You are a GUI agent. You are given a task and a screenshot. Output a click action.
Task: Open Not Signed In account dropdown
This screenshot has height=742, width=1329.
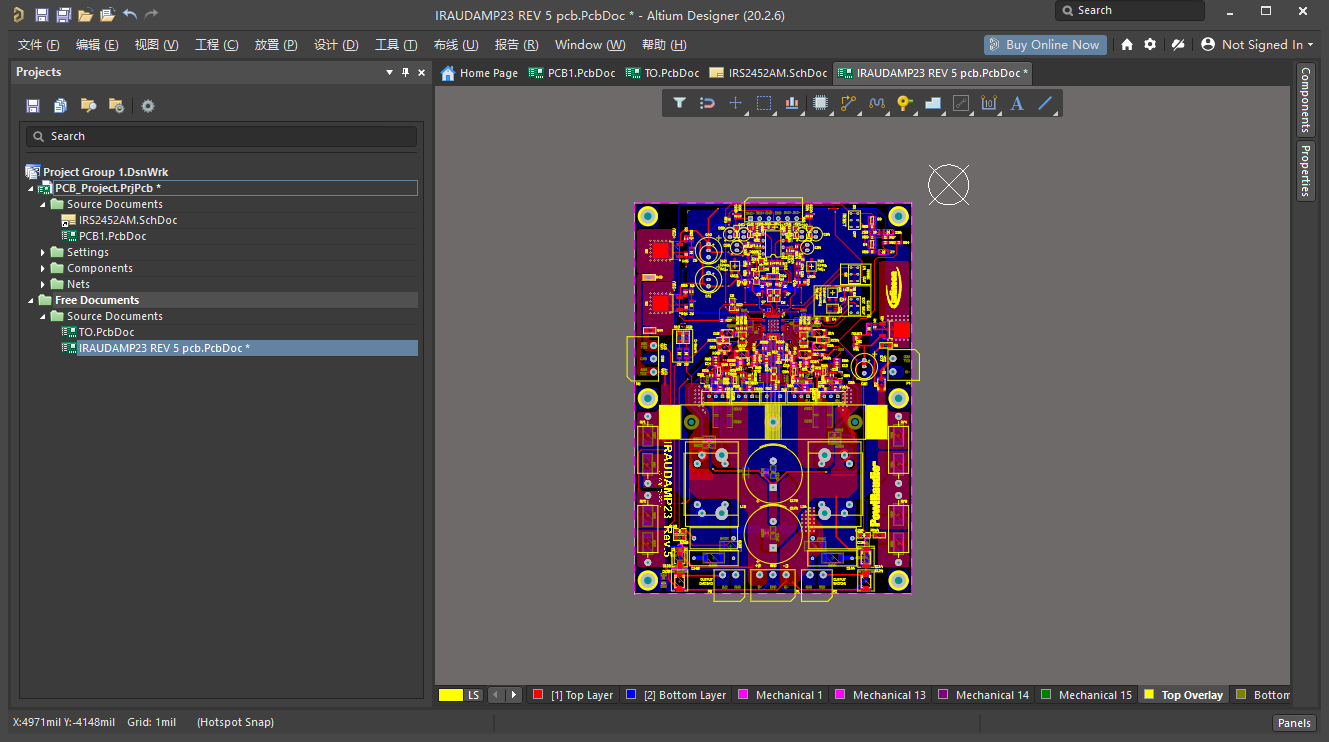tap(1257, 44)
